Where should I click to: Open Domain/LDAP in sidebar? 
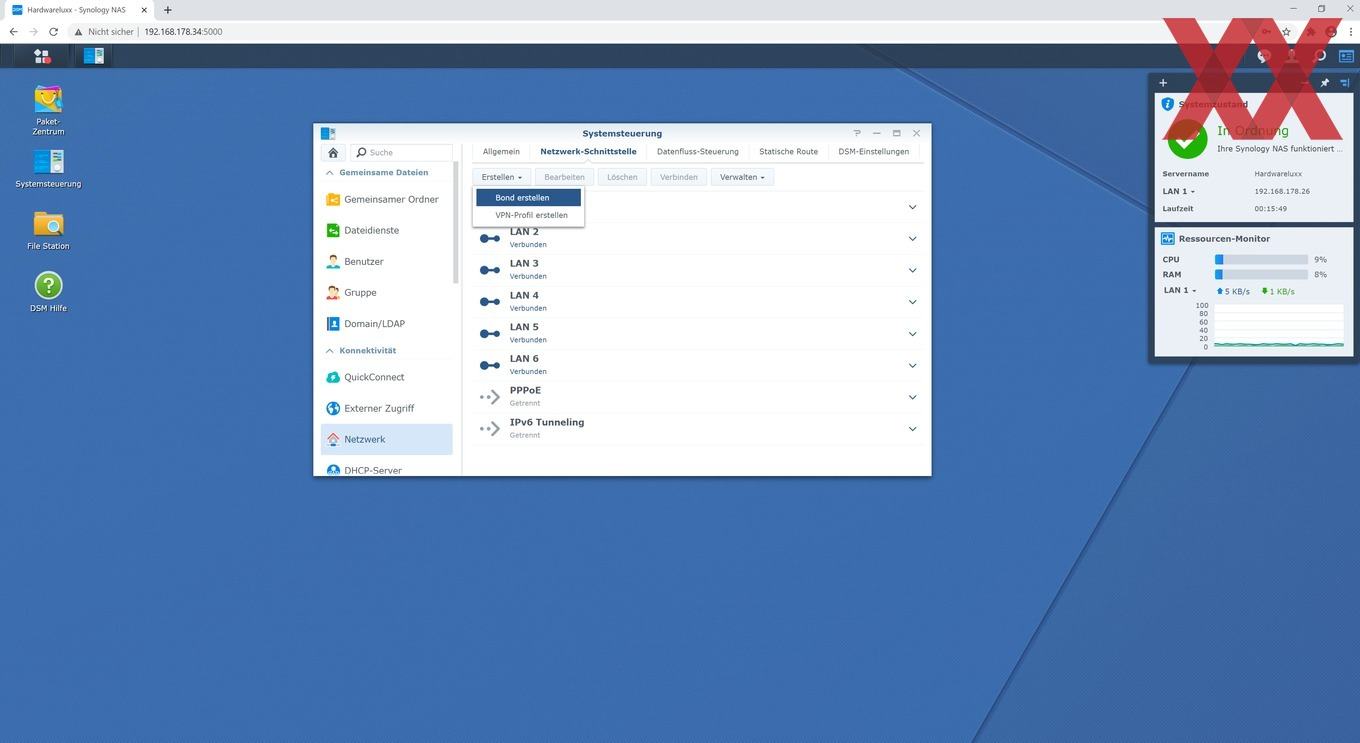pyautogui.click(x=387, y=323)
